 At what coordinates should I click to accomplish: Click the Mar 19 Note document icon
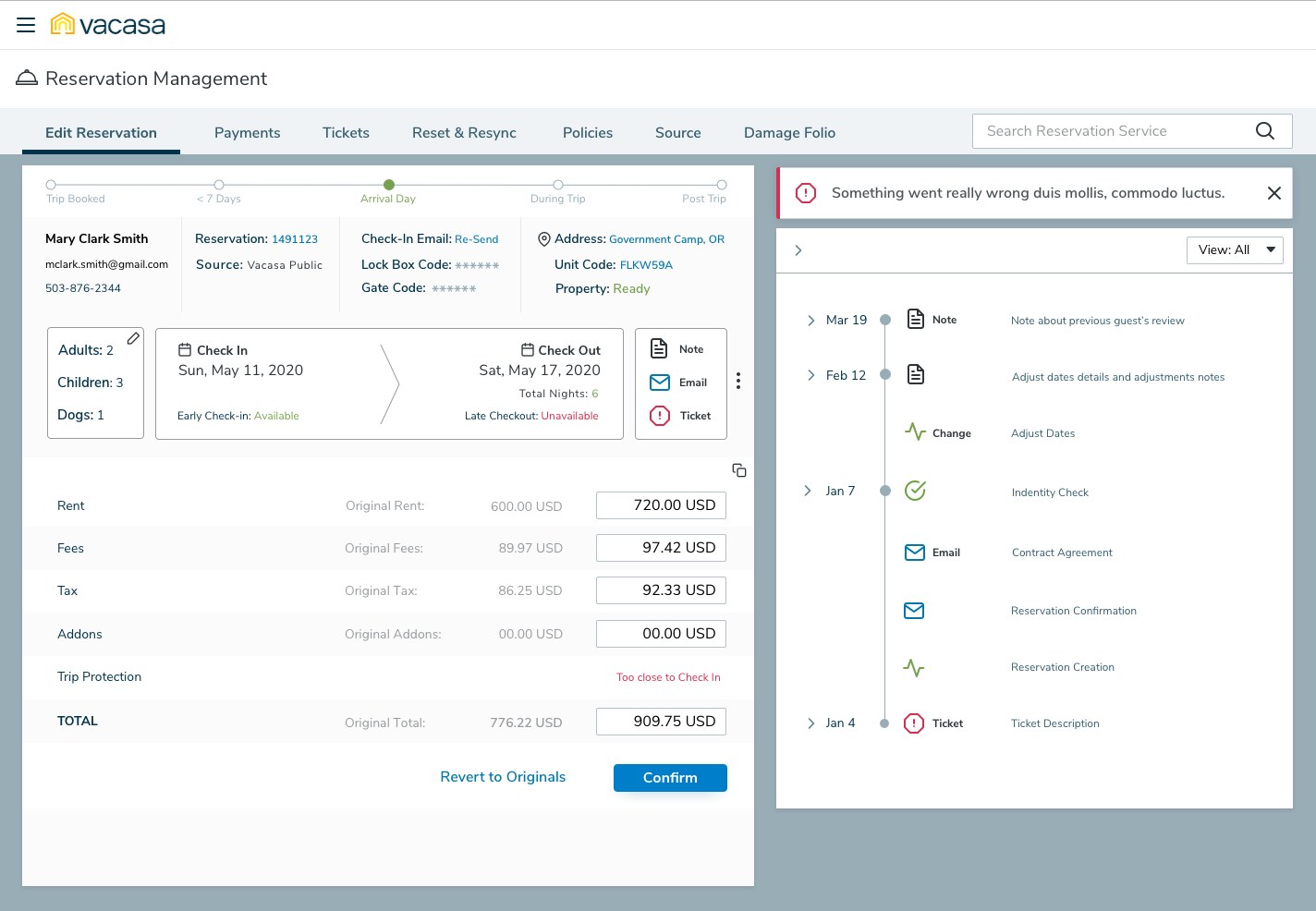pos(915,319)
